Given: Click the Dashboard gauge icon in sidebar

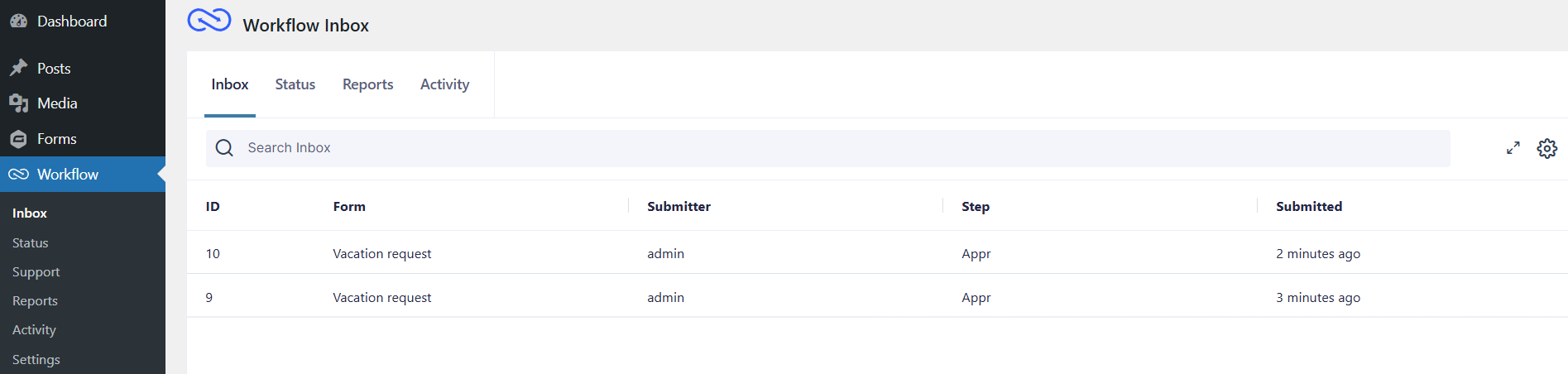Looking at the screenshot, I should coord(18,22).
